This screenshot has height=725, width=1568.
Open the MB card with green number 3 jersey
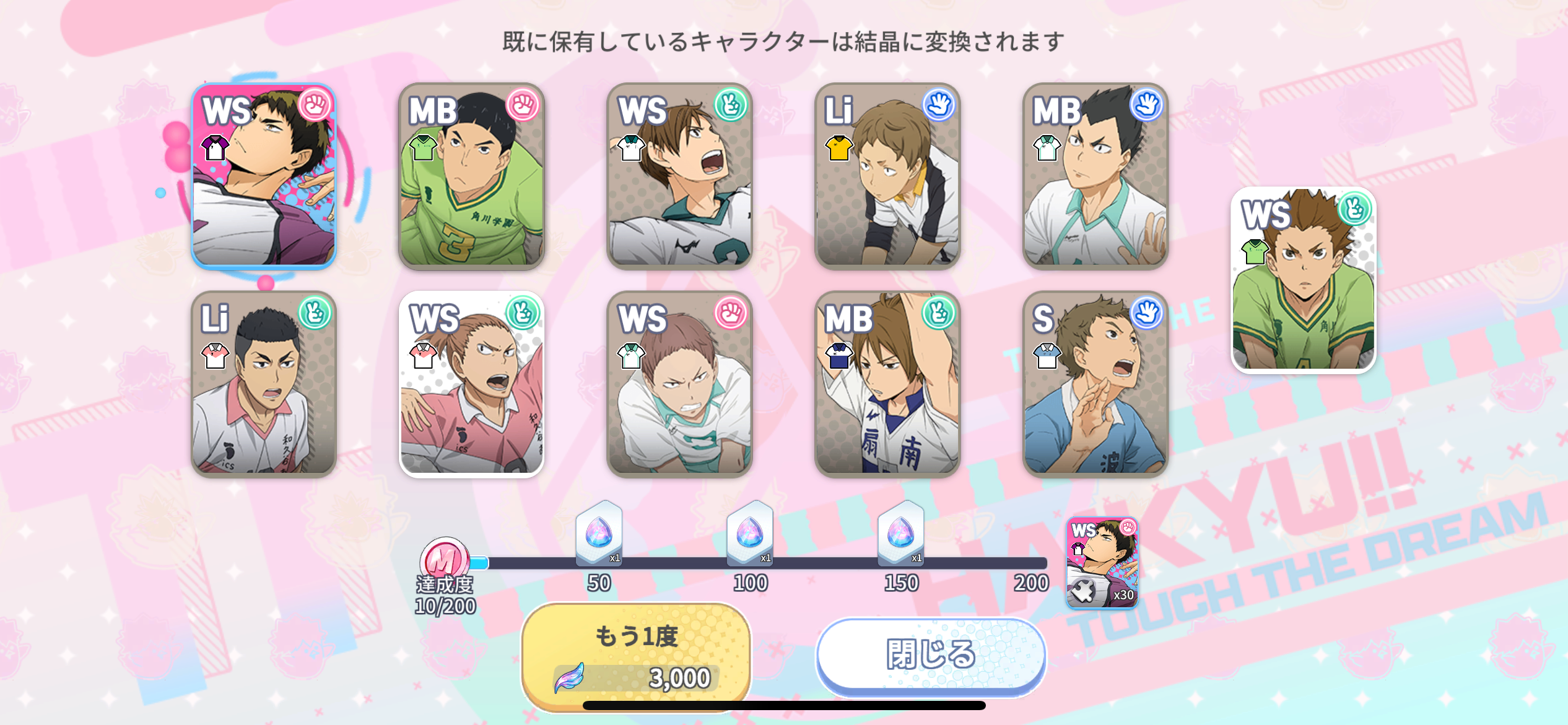tap(471, 176)
